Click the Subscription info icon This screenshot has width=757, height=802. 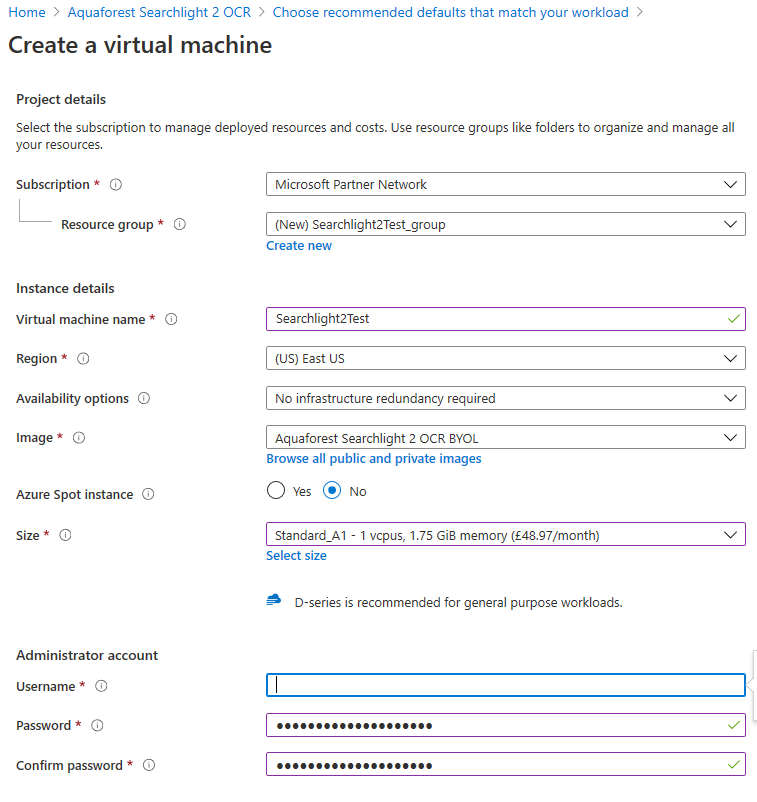116,185
